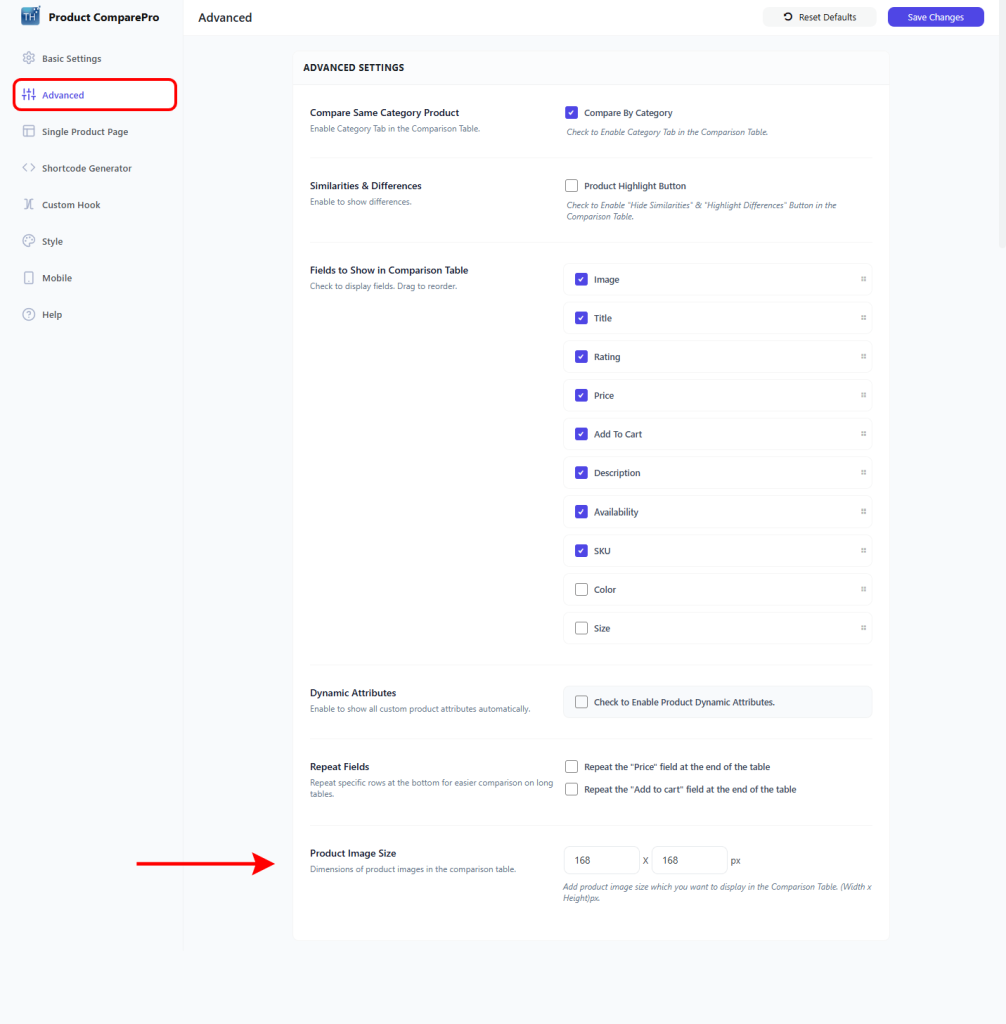The image size is (1006, 1024).
Task: Enable Product Highlight Button checkbox
Action: click(x=572, y=185)
